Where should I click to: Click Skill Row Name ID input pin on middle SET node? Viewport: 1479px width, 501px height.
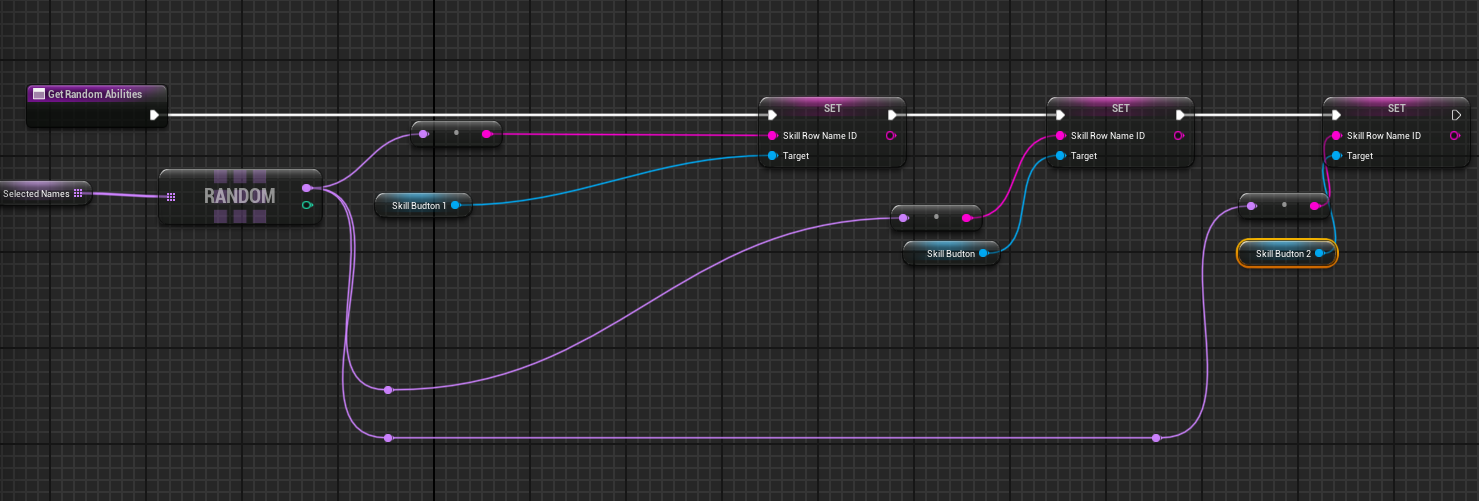(1060, 135)
